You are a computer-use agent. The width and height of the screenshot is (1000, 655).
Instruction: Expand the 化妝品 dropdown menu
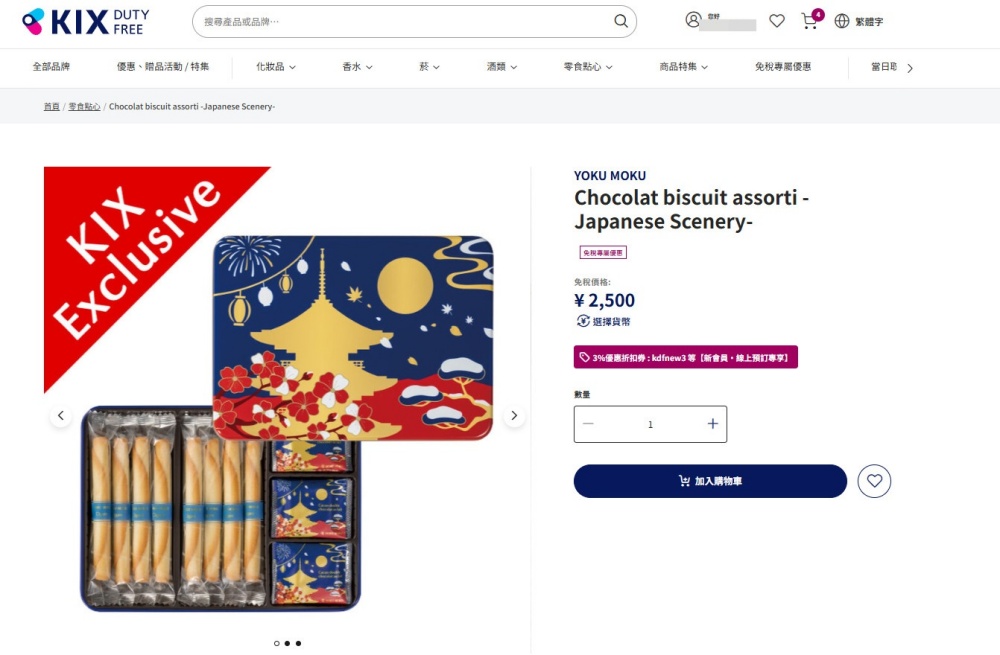(x=276, y=67)
